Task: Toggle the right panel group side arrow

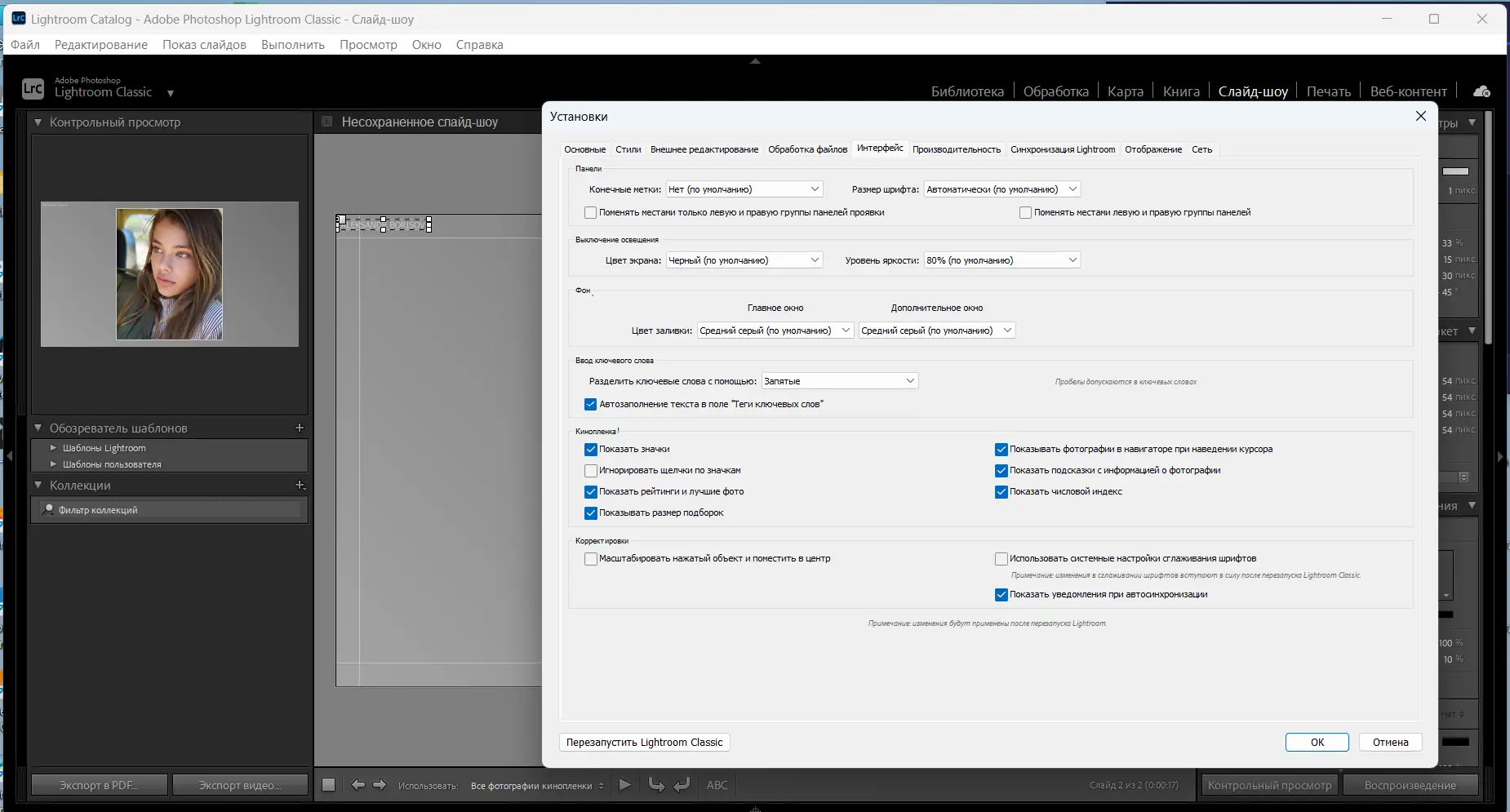Action: (x=1500, y=457)
